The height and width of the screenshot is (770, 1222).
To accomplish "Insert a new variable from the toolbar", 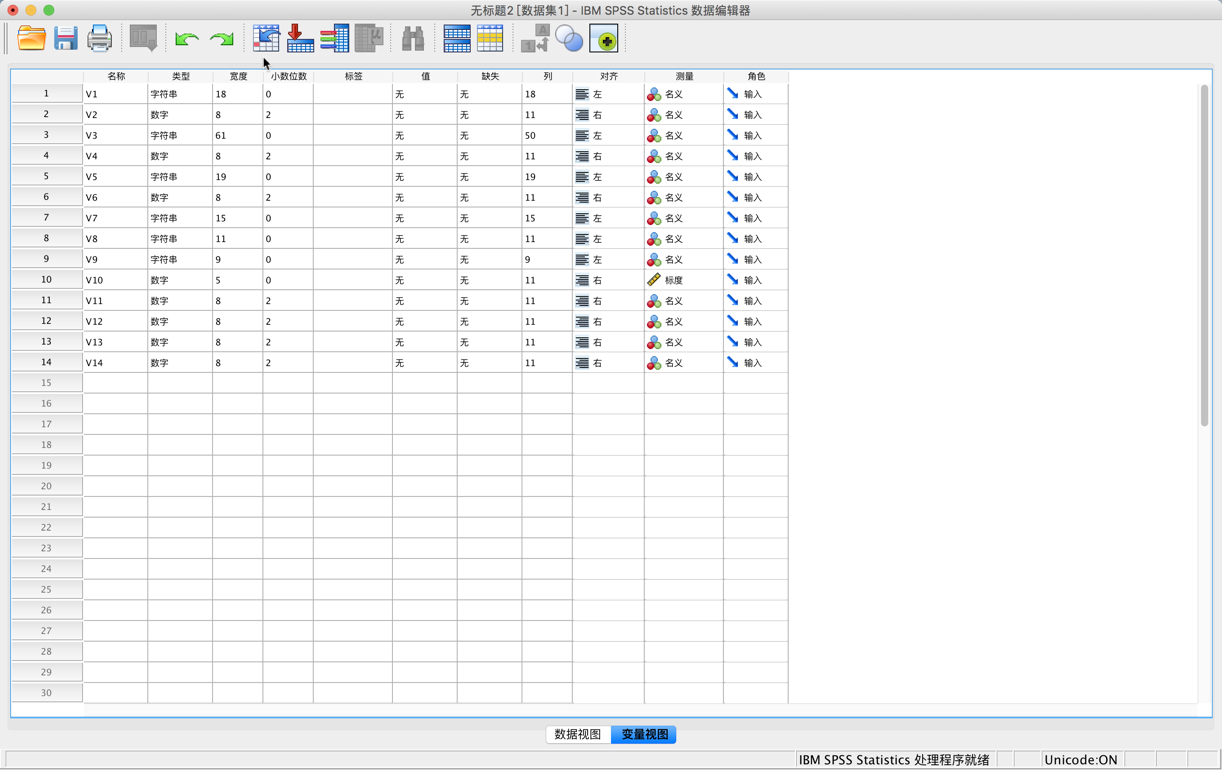I will 490,38.
